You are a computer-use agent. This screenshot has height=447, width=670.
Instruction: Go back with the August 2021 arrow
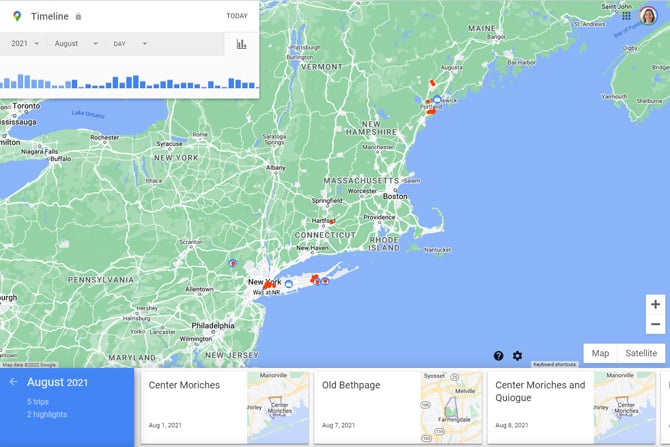click(x=13, y=382)
